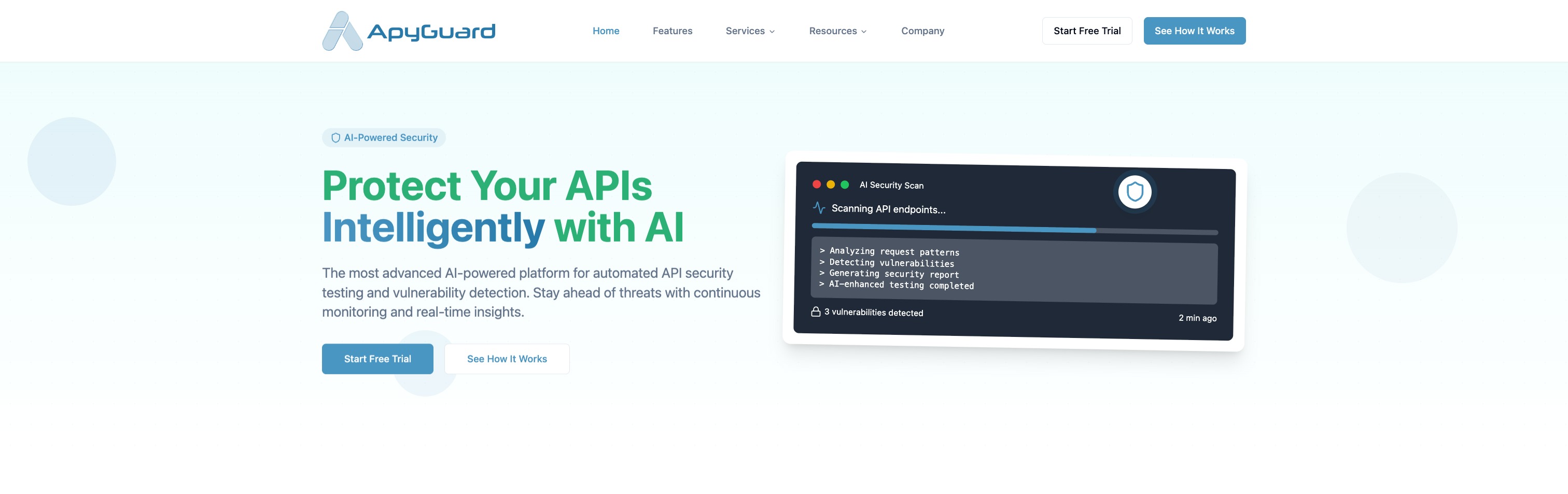Click the shield icon in AI-Powered Security badge

point(335,138)
